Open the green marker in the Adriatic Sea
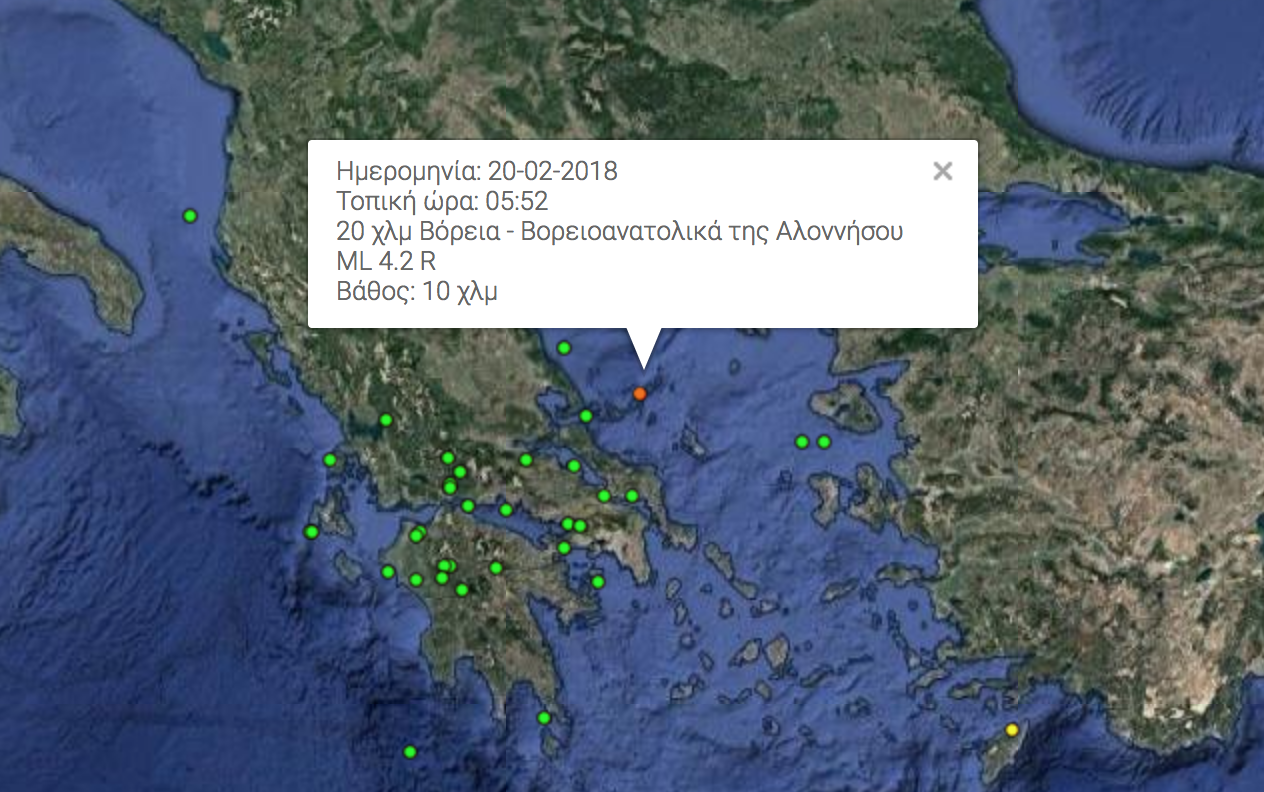Screen dimensions: 1264x792 (x=190, y=216)
